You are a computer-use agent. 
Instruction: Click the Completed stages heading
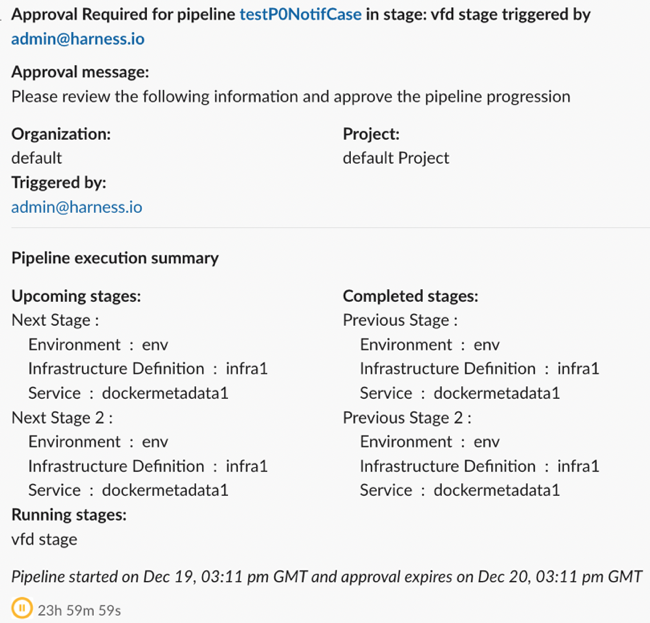coord(410,296)
